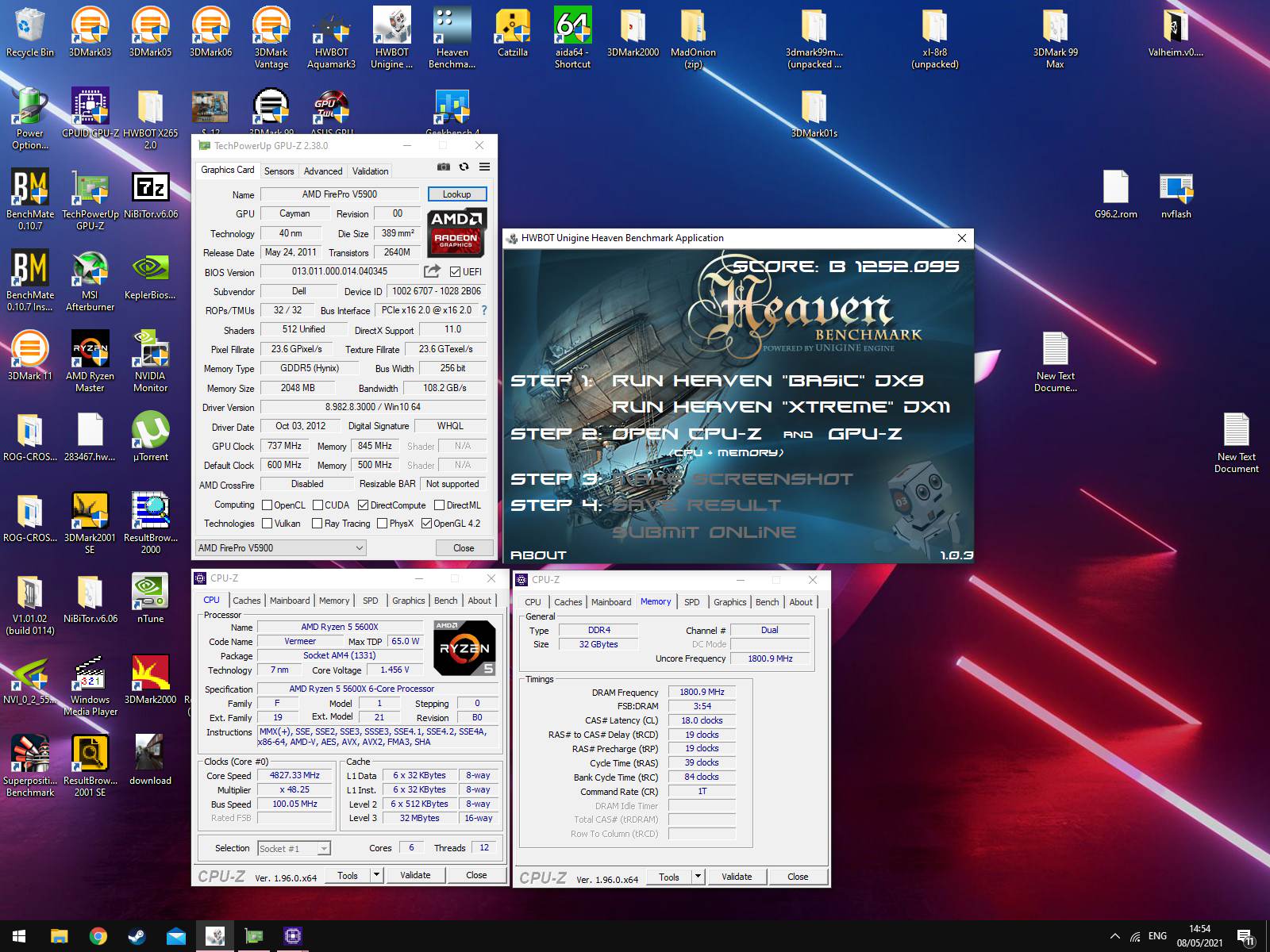Click About in the HWBOT Heaven app

tap(538, 555)
